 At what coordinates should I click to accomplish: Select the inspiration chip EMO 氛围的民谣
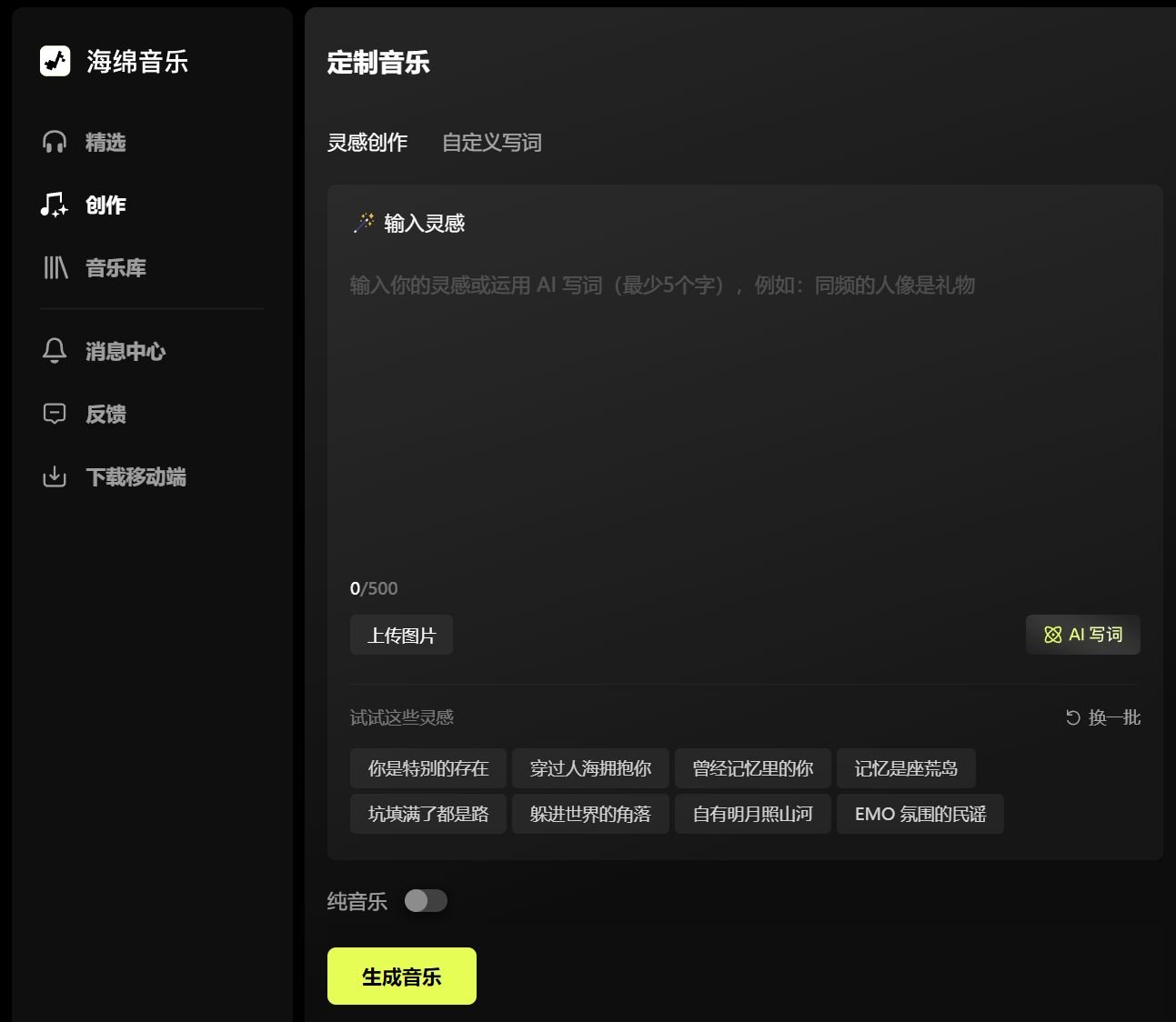coord(920,814)
